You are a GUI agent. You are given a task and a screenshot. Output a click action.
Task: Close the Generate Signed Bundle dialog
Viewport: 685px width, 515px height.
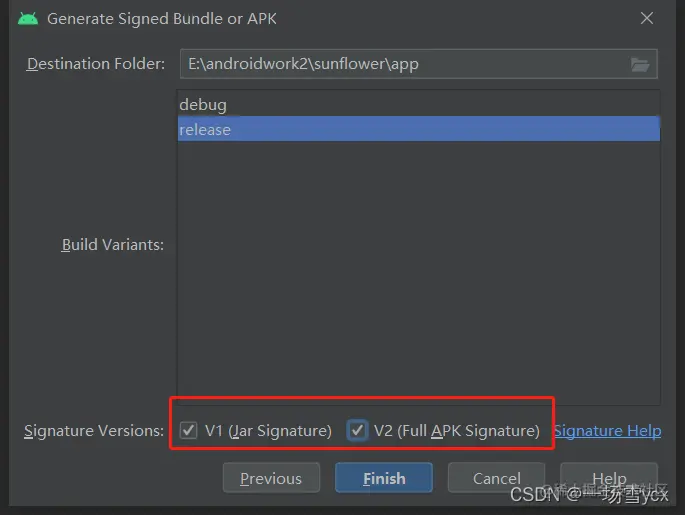tap(647, 18)
